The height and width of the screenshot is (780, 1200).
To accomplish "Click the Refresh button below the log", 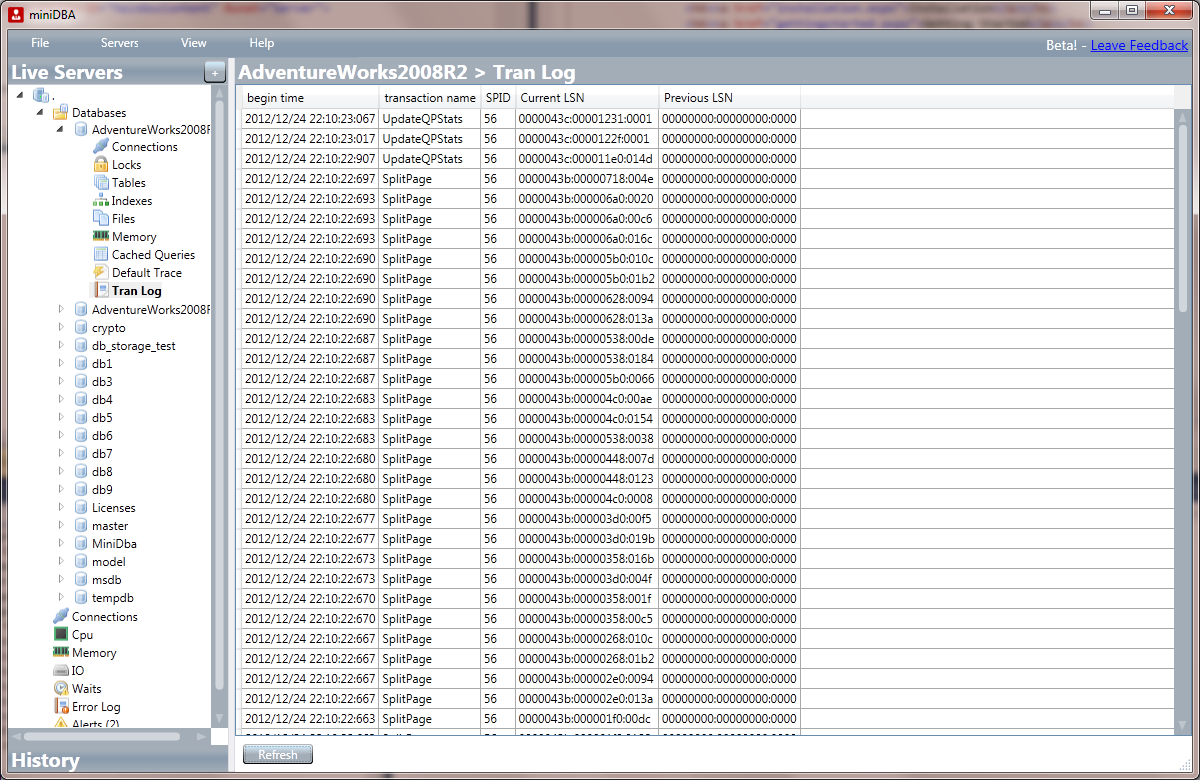I will (277, 754).
